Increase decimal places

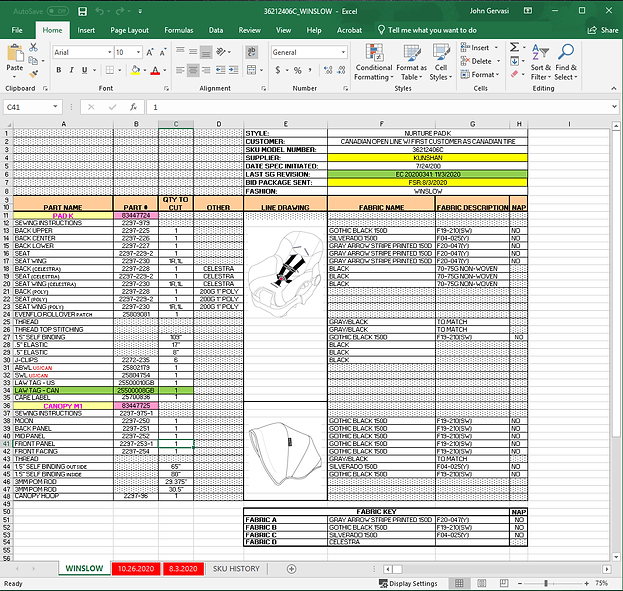328,70
